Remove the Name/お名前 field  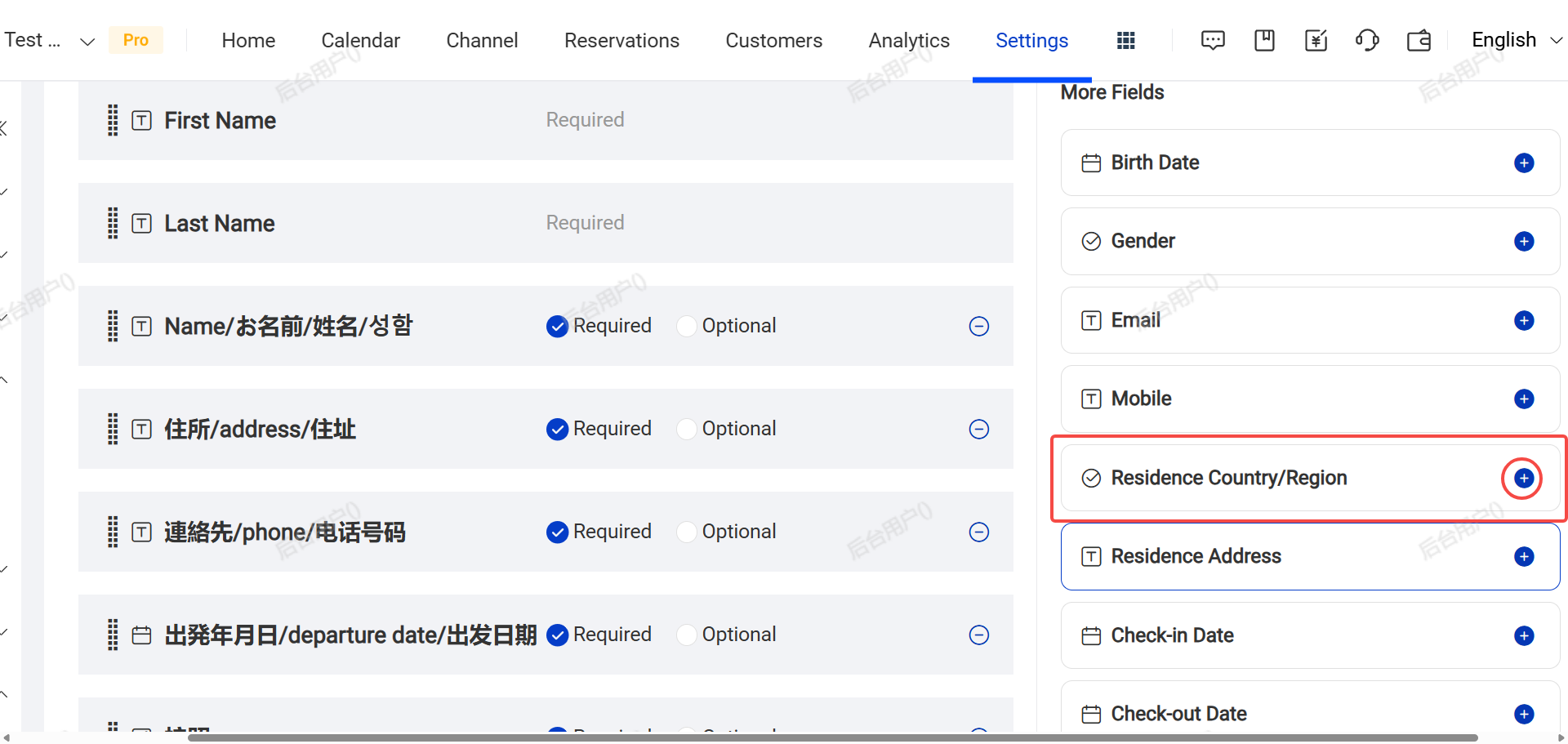pyautogui.click(x=979, y=326)
